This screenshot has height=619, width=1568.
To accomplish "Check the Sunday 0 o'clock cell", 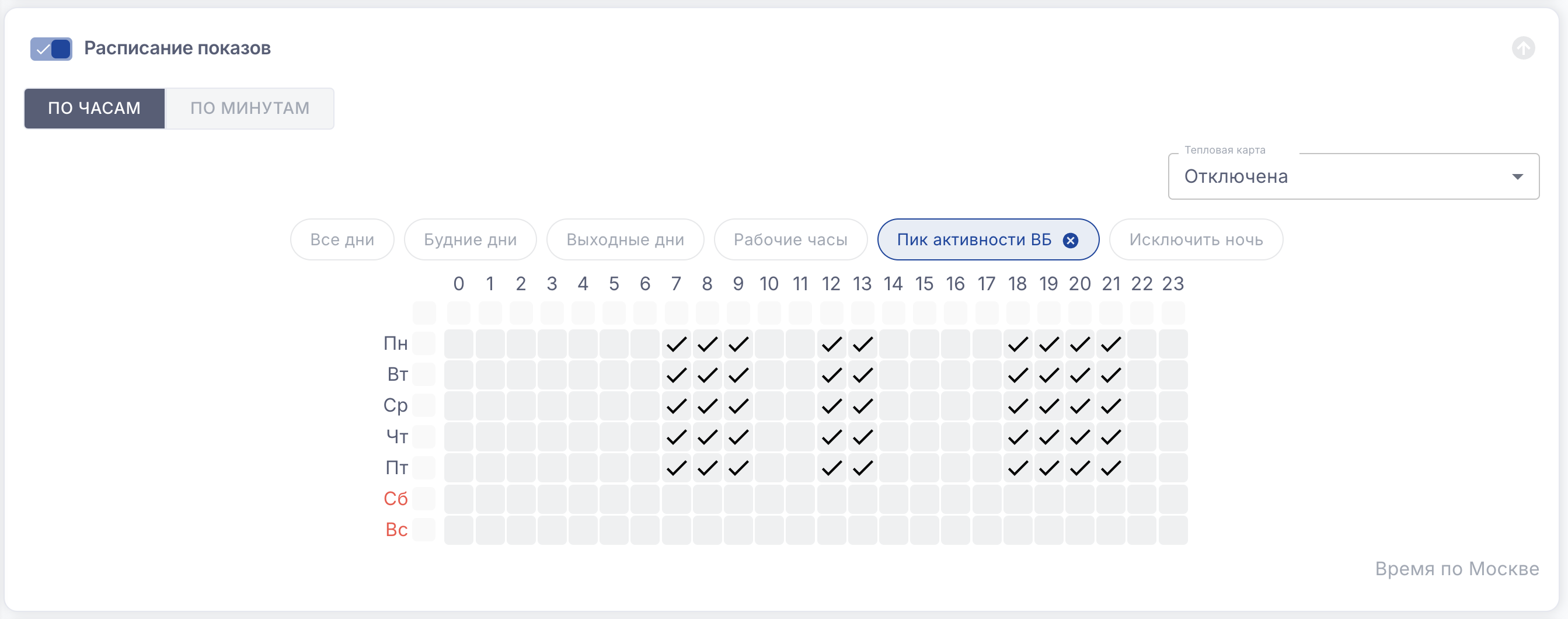I will pos(458,530).
